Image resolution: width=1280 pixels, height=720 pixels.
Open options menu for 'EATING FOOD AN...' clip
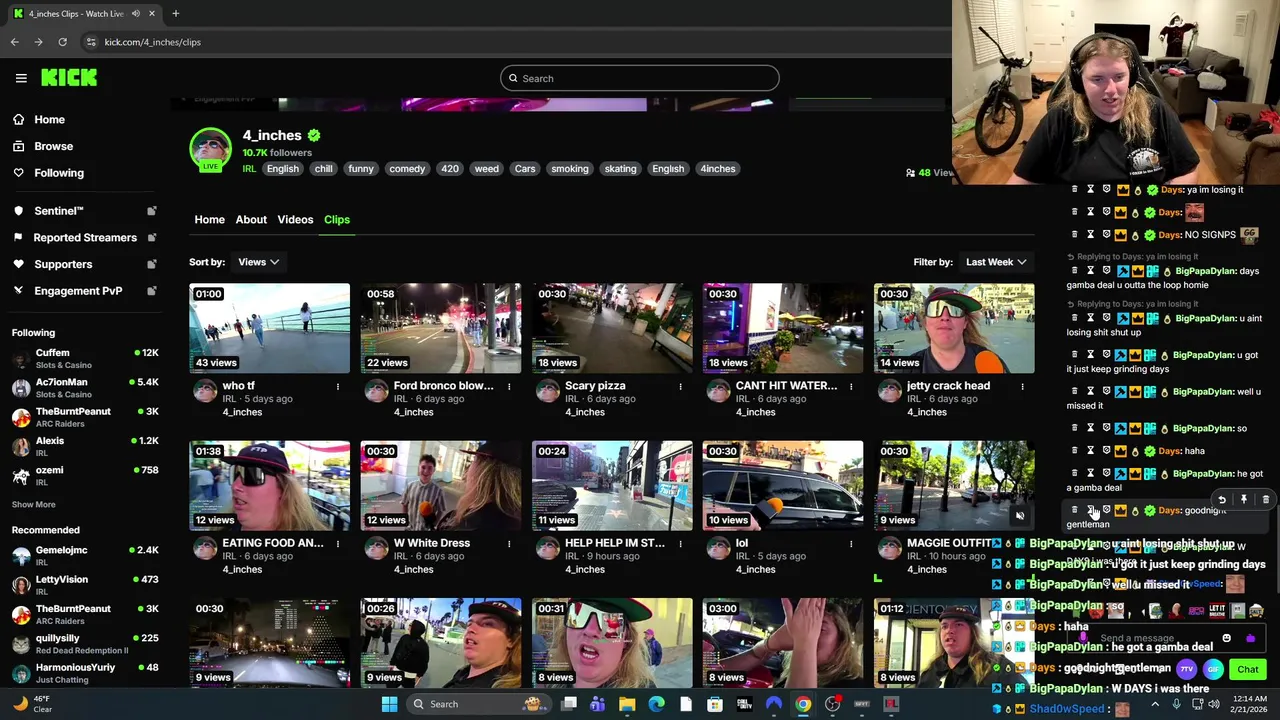click(337, 543)
